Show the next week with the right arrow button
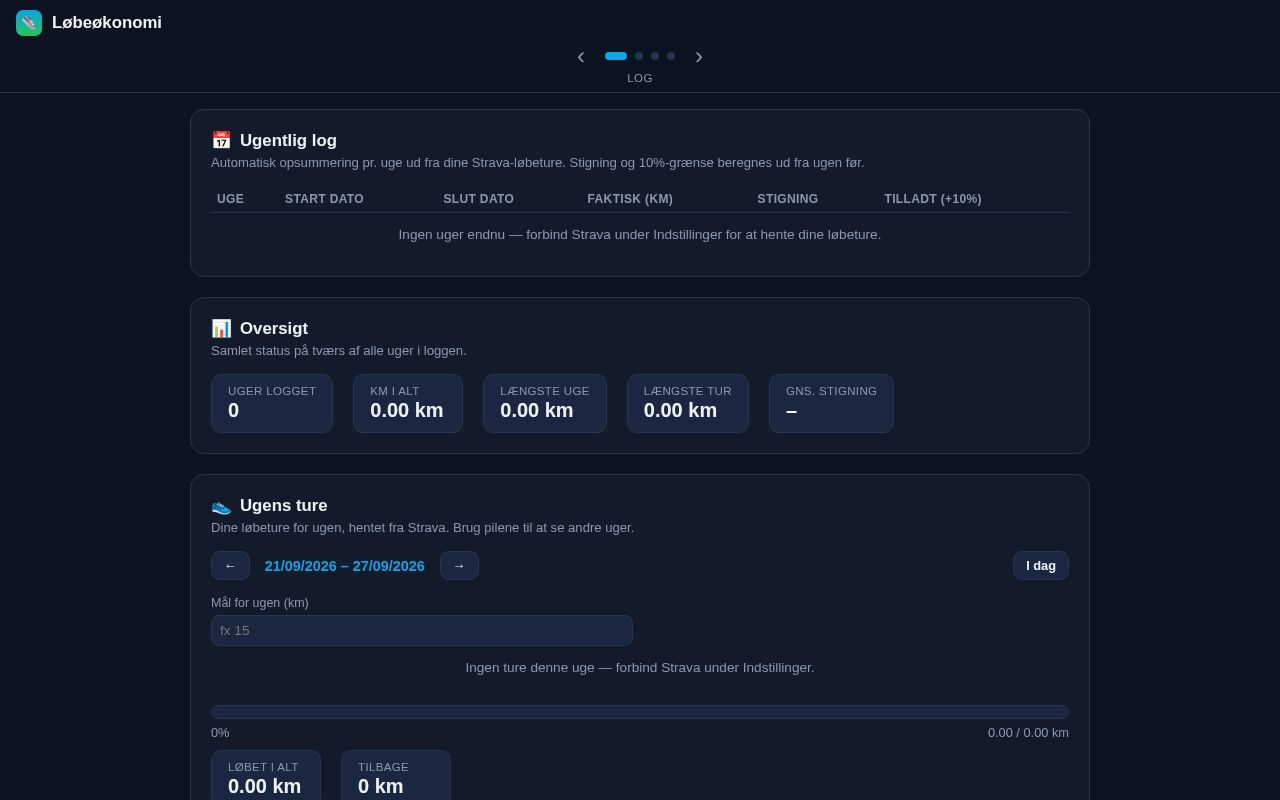Viewport: 1280px width, 800px height. click(x=459, y=566)
